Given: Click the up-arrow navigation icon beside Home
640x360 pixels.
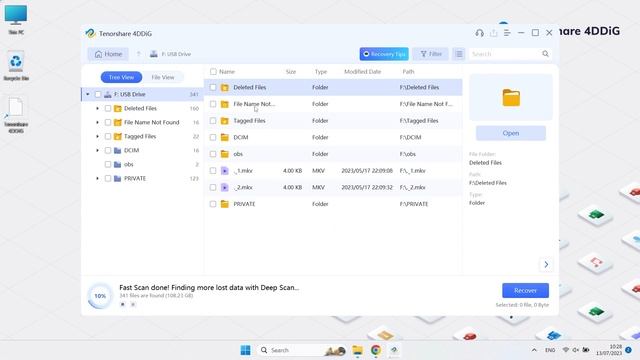Looking at the screenshot, I should [138, 54].
